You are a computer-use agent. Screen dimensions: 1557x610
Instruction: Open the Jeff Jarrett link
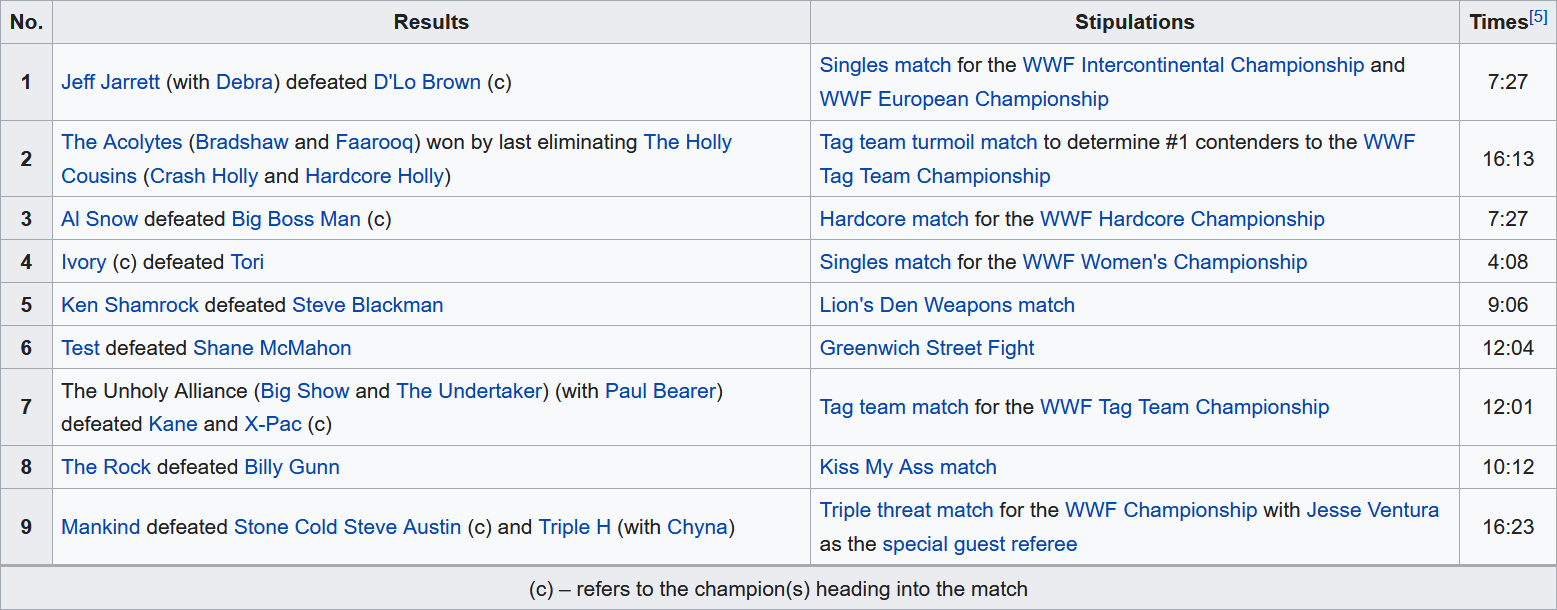click(110, 82)
